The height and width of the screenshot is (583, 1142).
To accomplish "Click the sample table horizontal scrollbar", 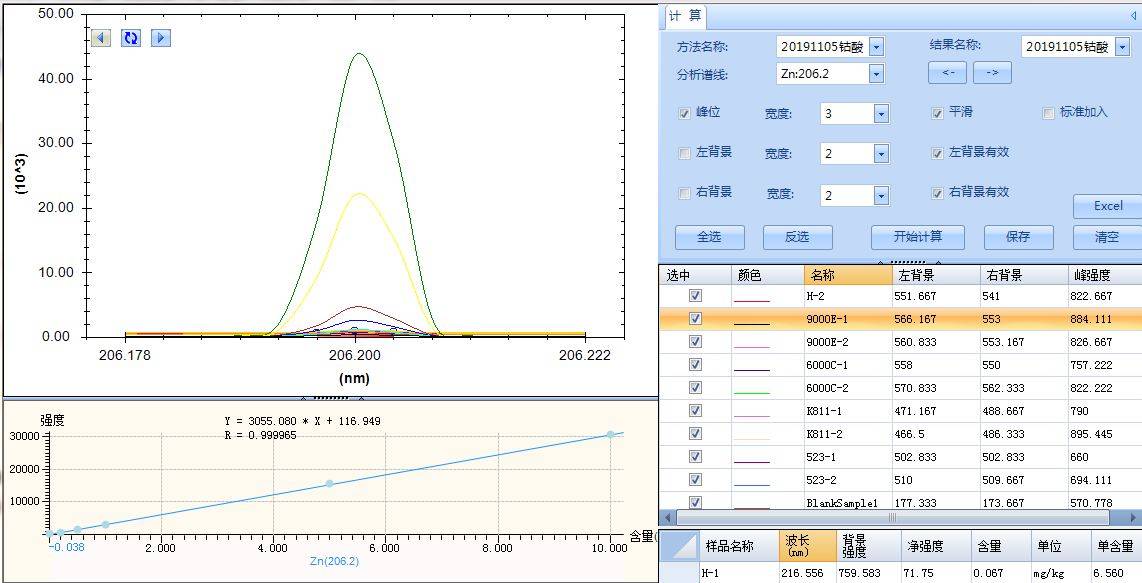I will [891, 518].
